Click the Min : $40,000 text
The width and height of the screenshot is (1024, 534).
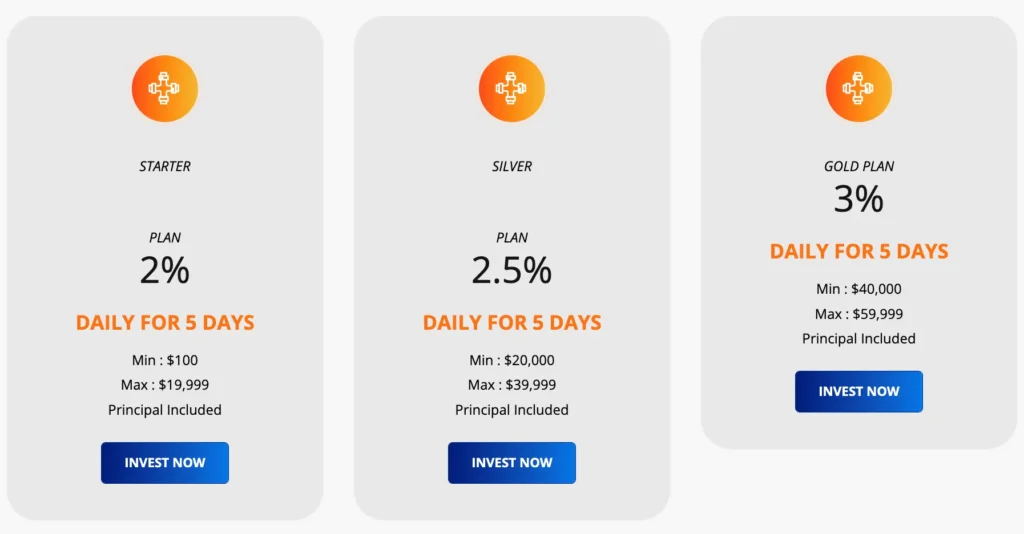859,289
